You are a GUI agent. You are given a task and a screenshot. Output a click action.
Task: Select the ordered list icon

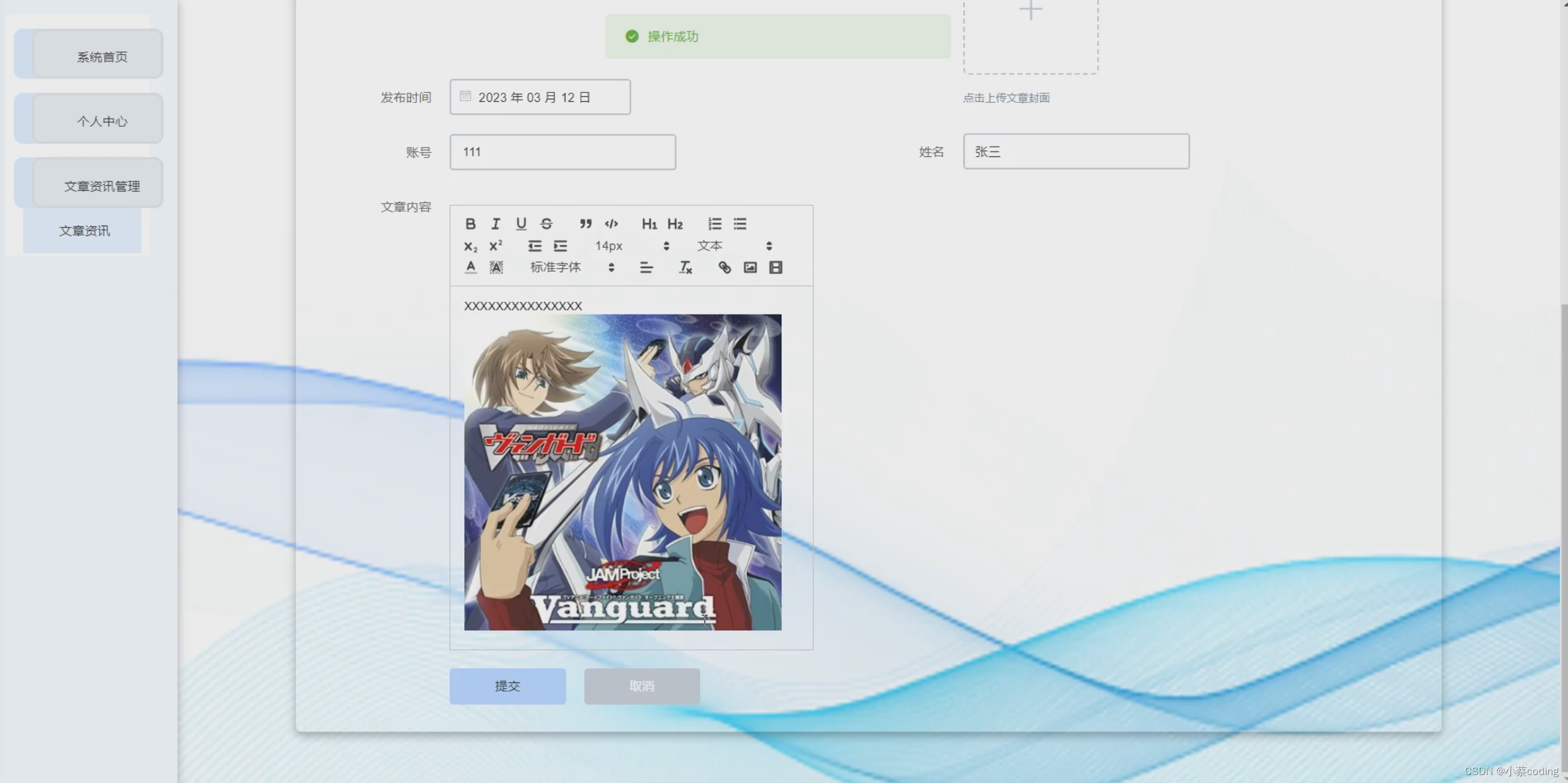pyautogui.click(x=714, y=223)
